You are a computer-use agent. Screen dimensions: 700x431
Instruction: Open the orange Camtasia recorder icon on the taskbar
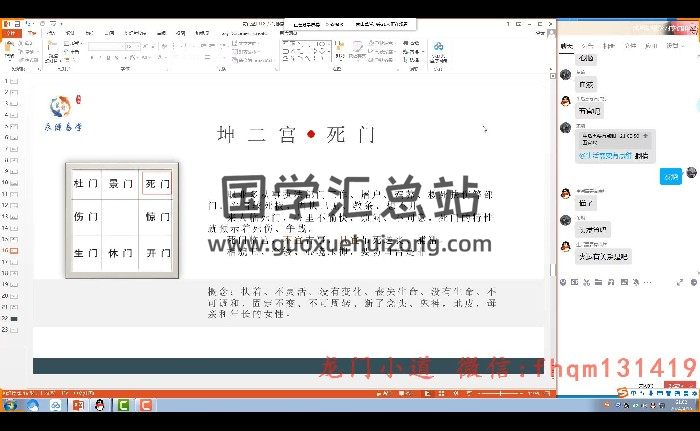(146, 405)
